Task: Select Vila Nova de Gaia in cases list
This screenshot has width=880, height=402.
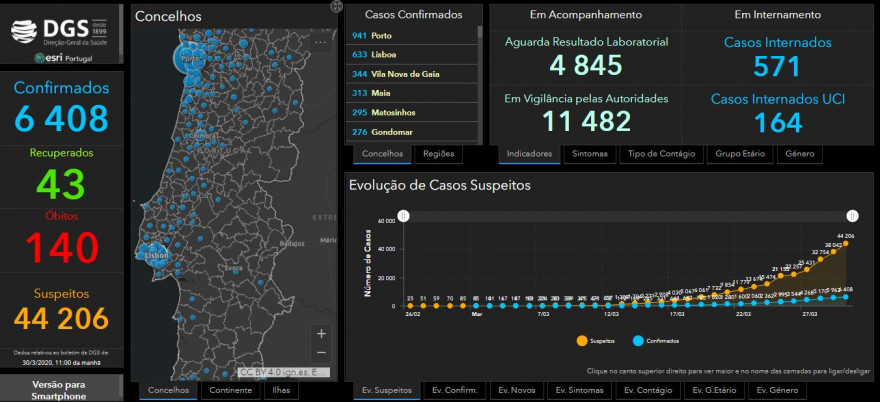Action: click(x=411, y=74)
